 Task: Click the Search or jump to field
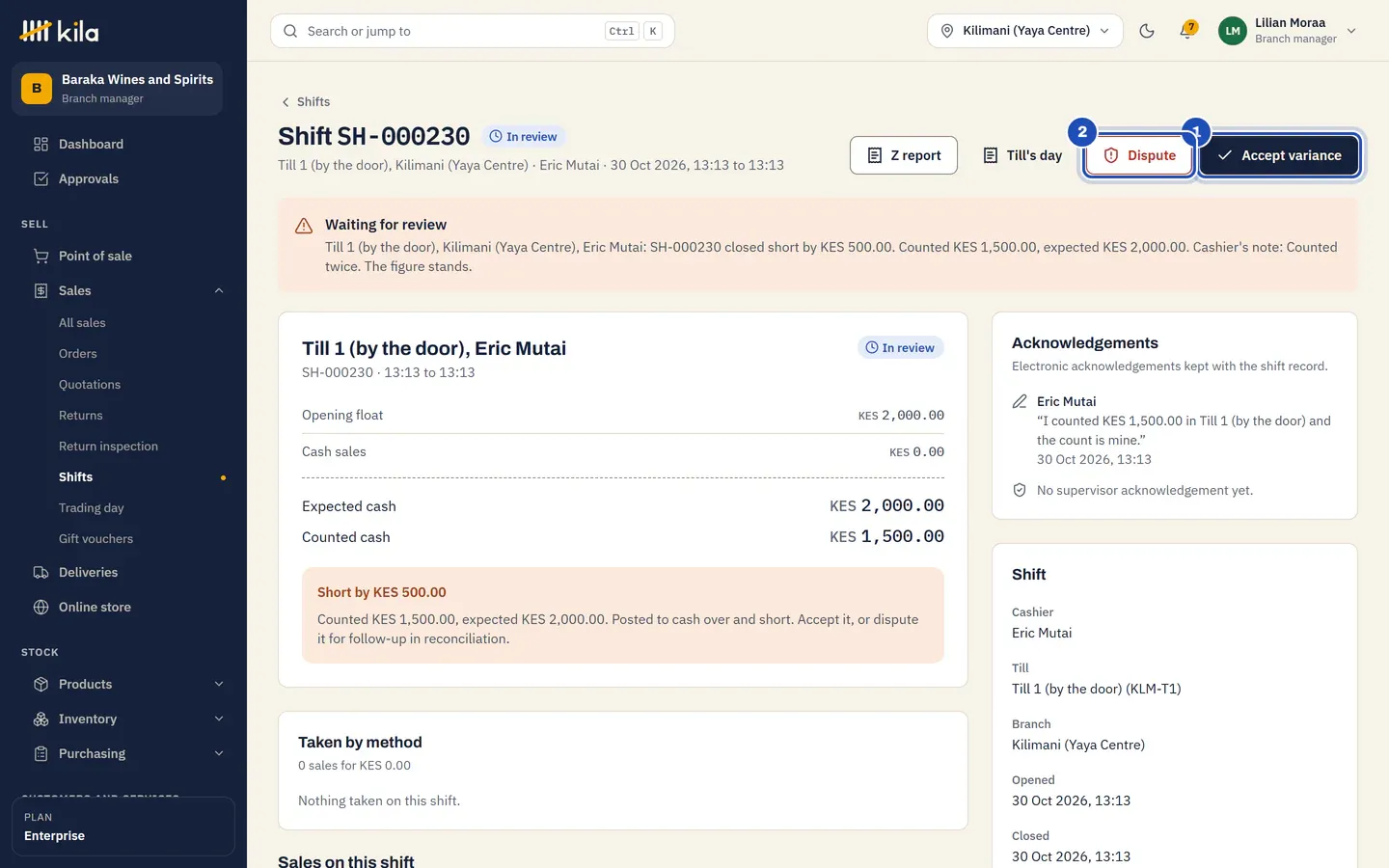[473, 31]
